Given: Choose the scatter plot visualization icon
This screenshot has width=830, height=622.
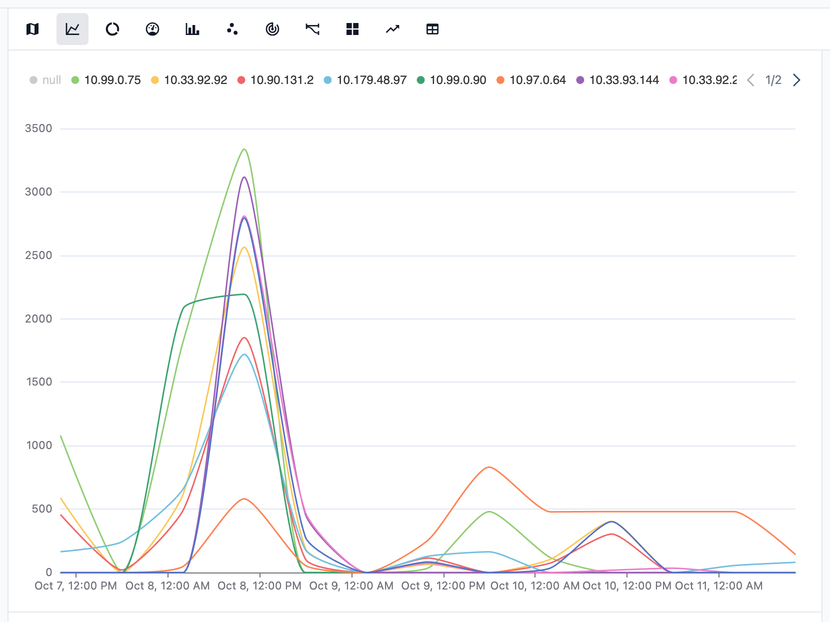Looking at the screenshot, I should [232, 29].
